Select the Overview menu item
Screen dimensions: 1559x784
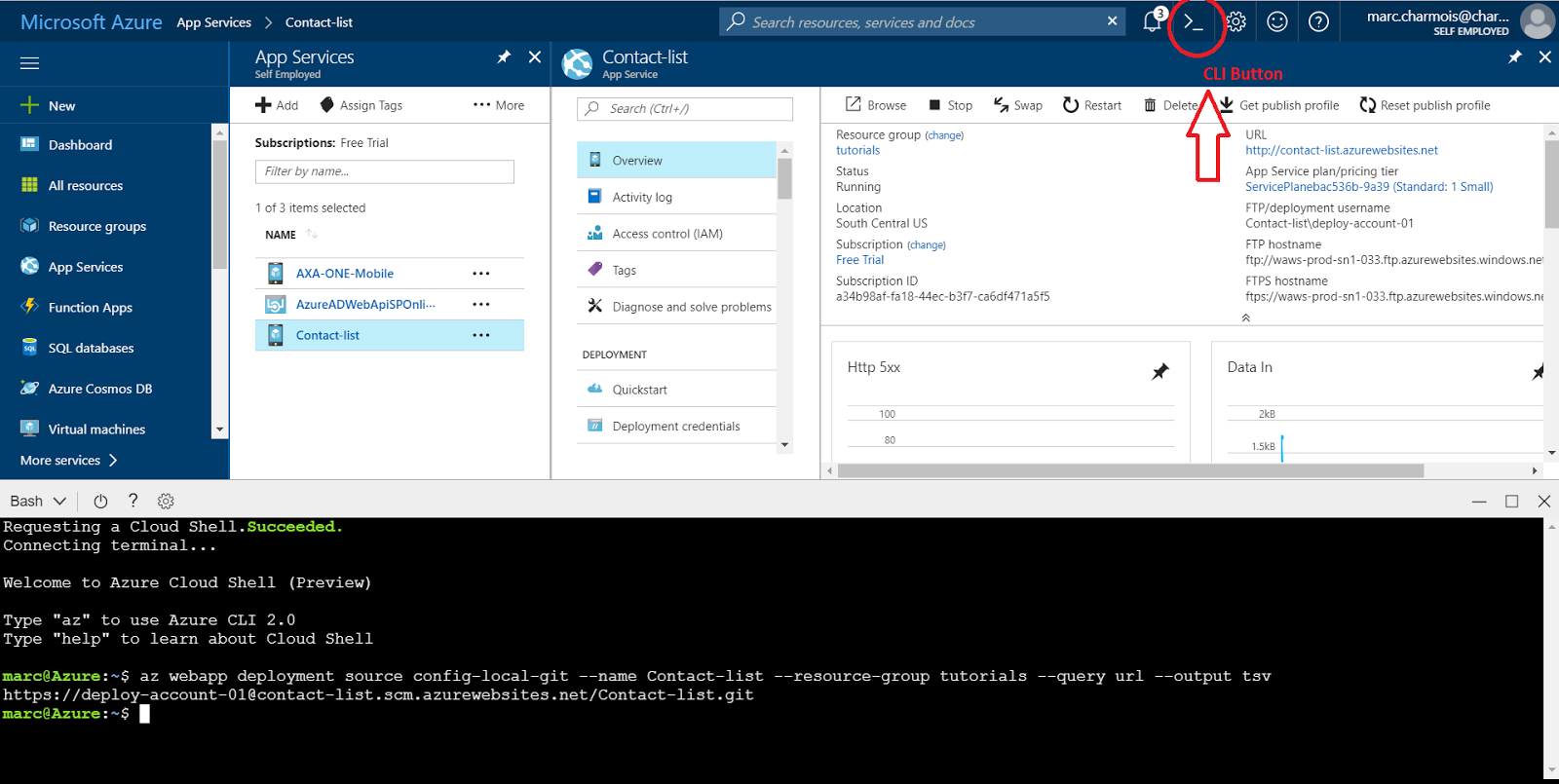point(676,160)
